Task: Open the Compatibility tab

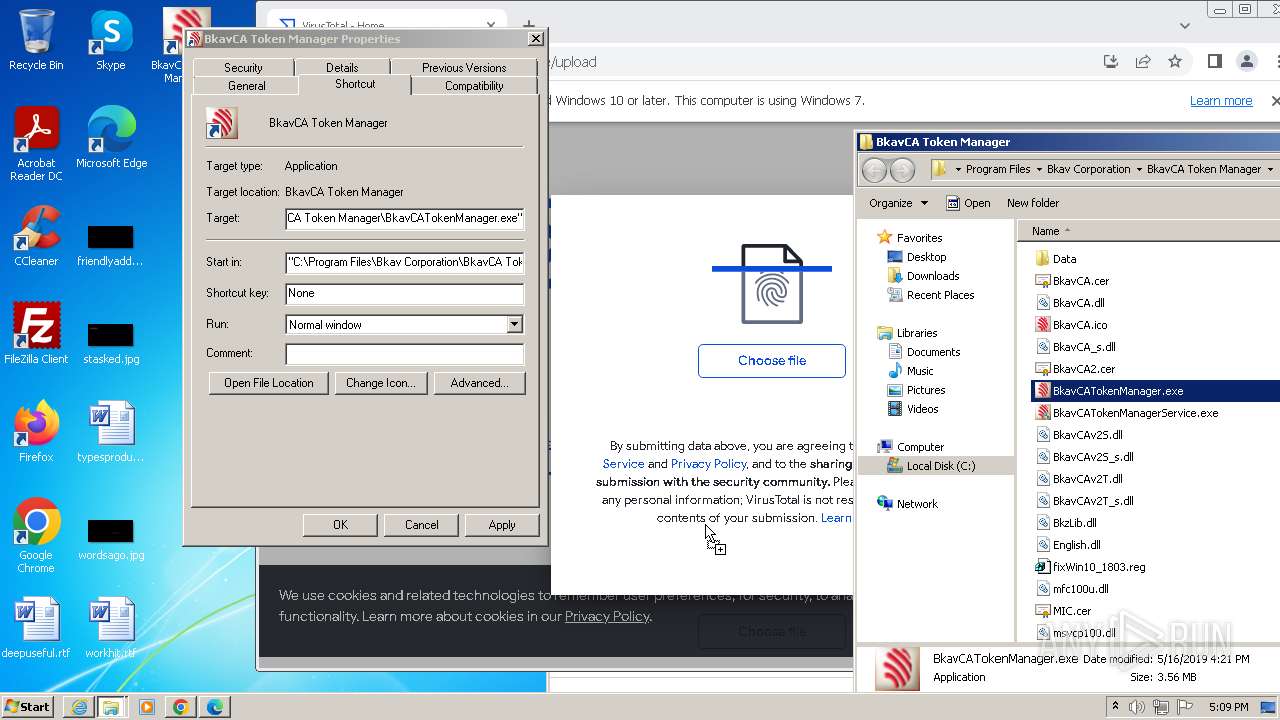Action: (474, 86)
